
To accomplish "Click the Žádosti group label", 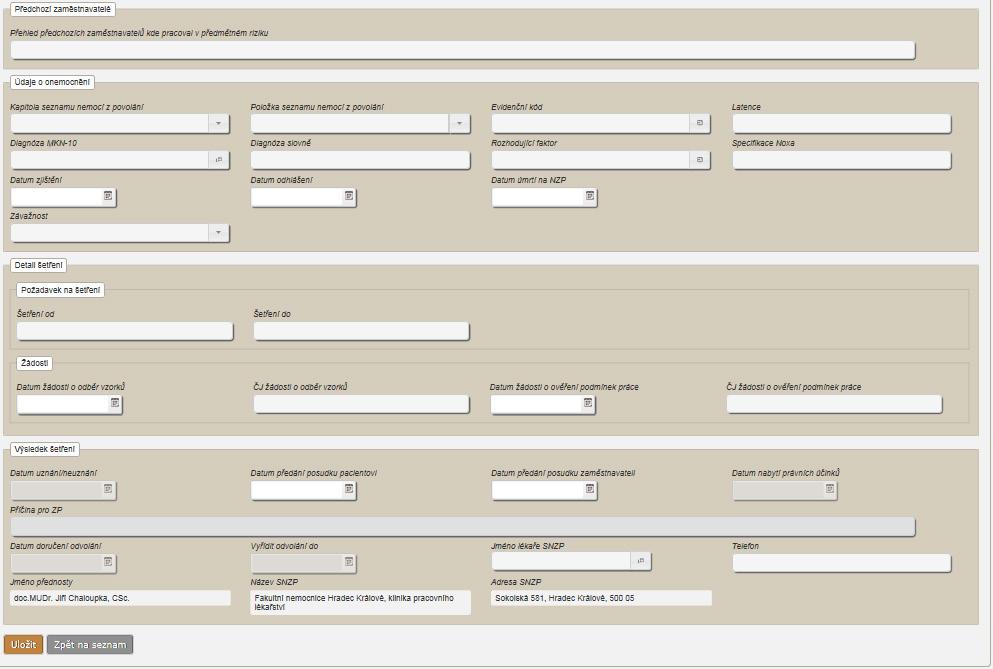I will pos(34,363).
